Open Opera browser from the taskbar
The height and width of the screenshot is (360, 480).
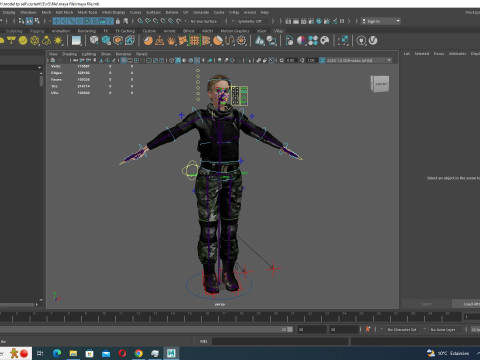click(122, 353)
